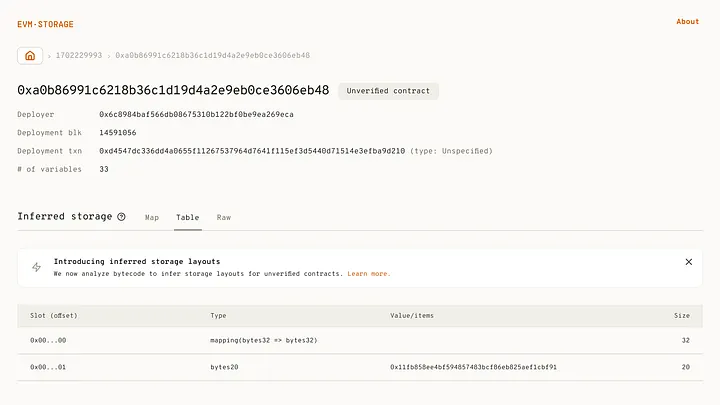Select the Table tab
The height and width of the screenshot is (405, 720).
click(187, 217)
